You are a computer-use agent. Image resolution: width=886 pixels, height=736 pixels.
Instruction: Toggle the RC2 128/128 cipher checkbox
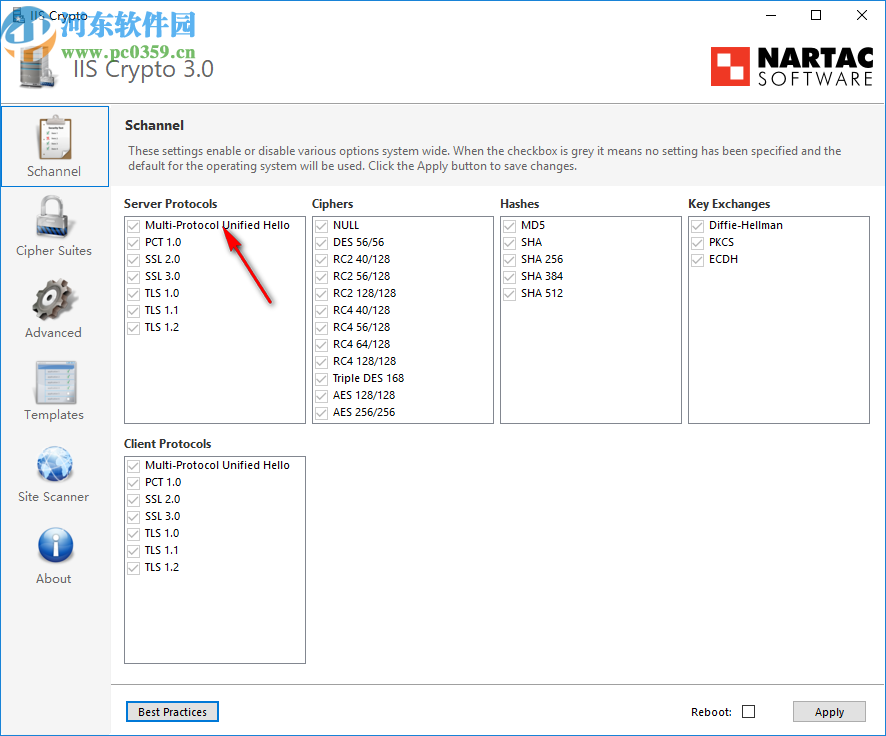click(x=322, y=294)
